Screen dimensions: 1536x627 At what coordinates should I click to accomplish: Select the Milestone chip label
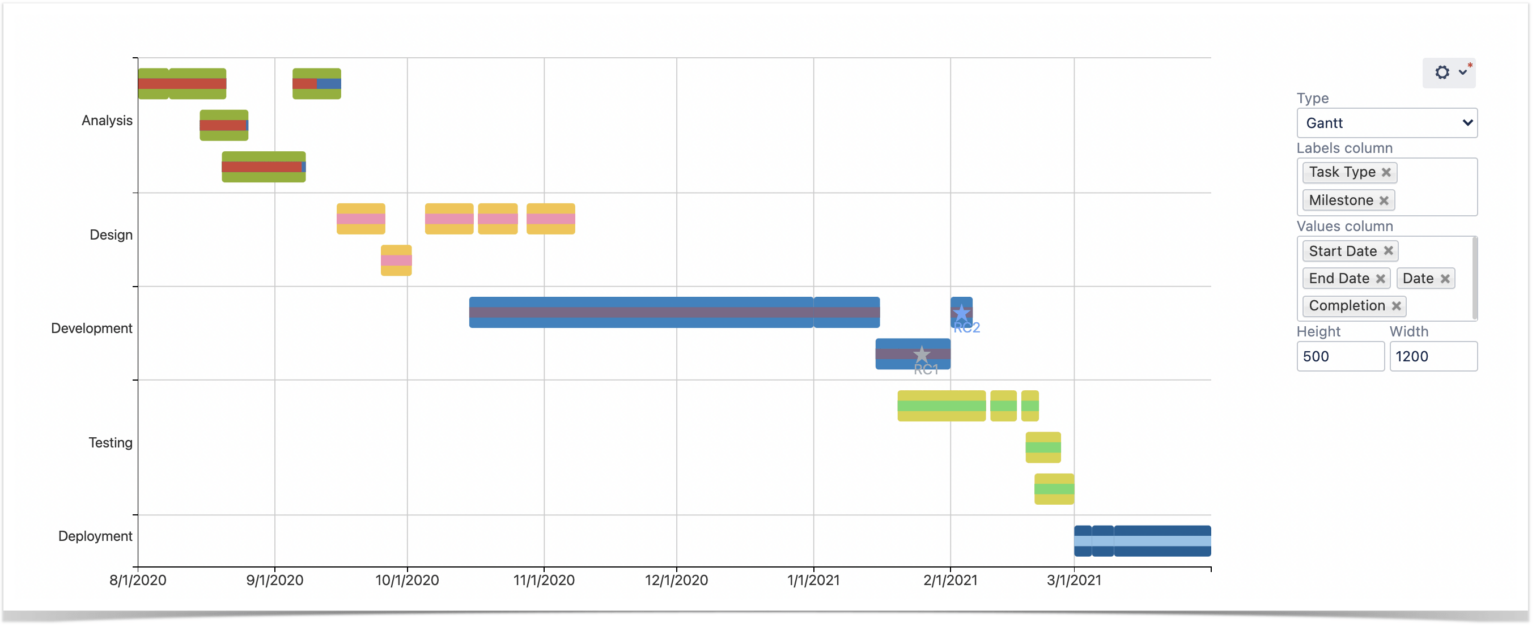pyautogui.click(x=1340, y=199)
